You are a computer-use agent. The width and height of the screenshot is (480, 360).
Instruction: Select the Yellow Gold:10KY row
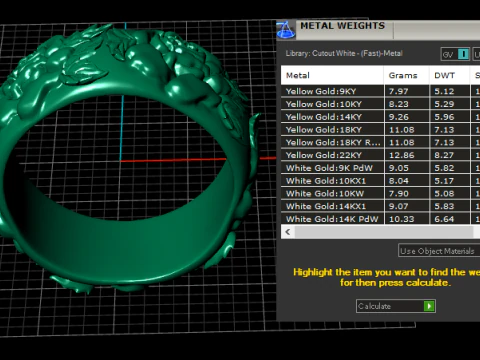coord(380,104)
